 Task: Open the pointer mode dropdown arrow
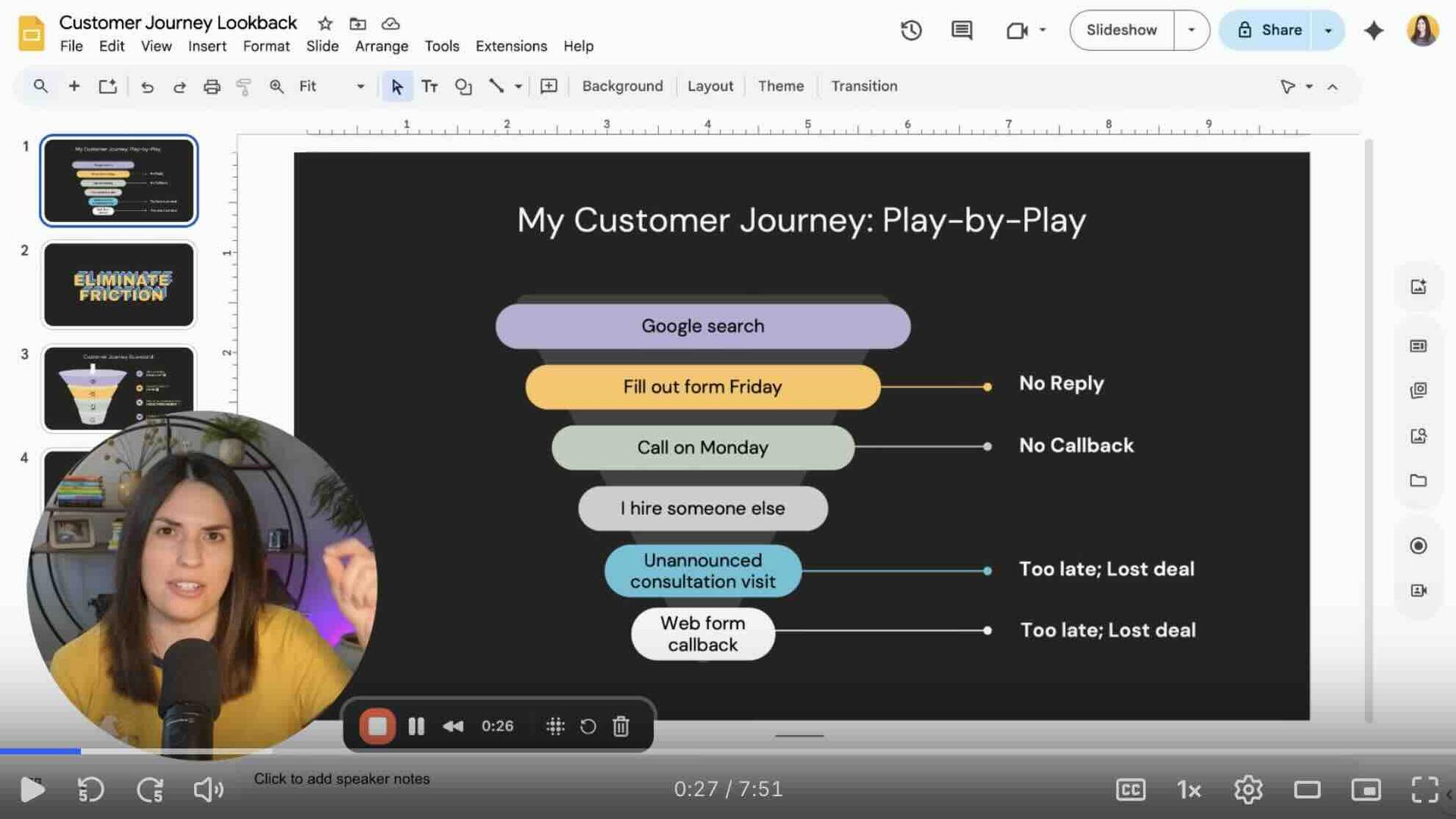[x=1309, y=86]
